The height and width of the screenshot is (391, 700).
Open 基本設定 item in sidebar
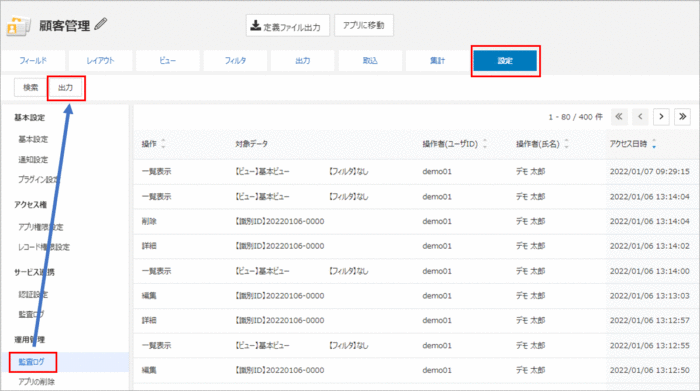[x=33, y=139]
